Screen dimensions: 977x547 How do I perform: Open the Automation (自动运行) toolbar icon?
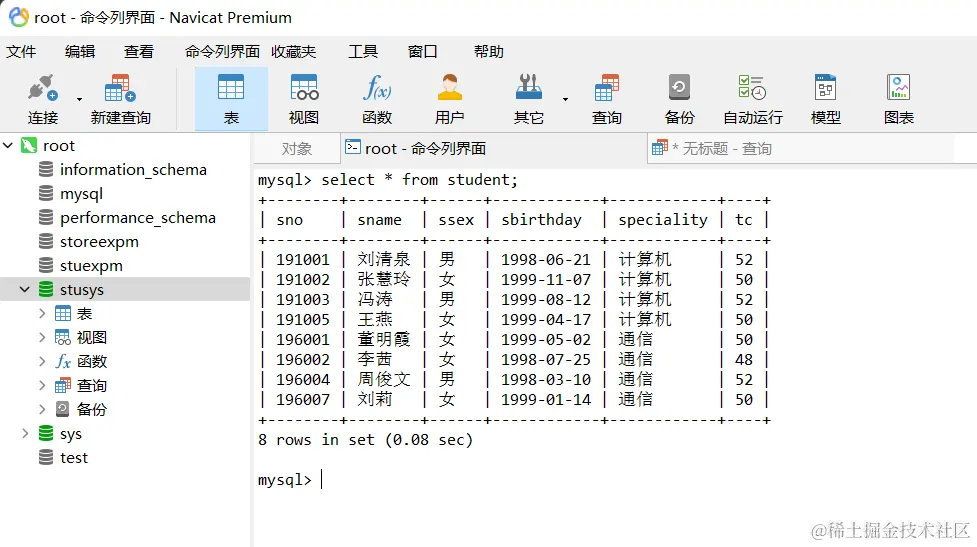[752, 88]
